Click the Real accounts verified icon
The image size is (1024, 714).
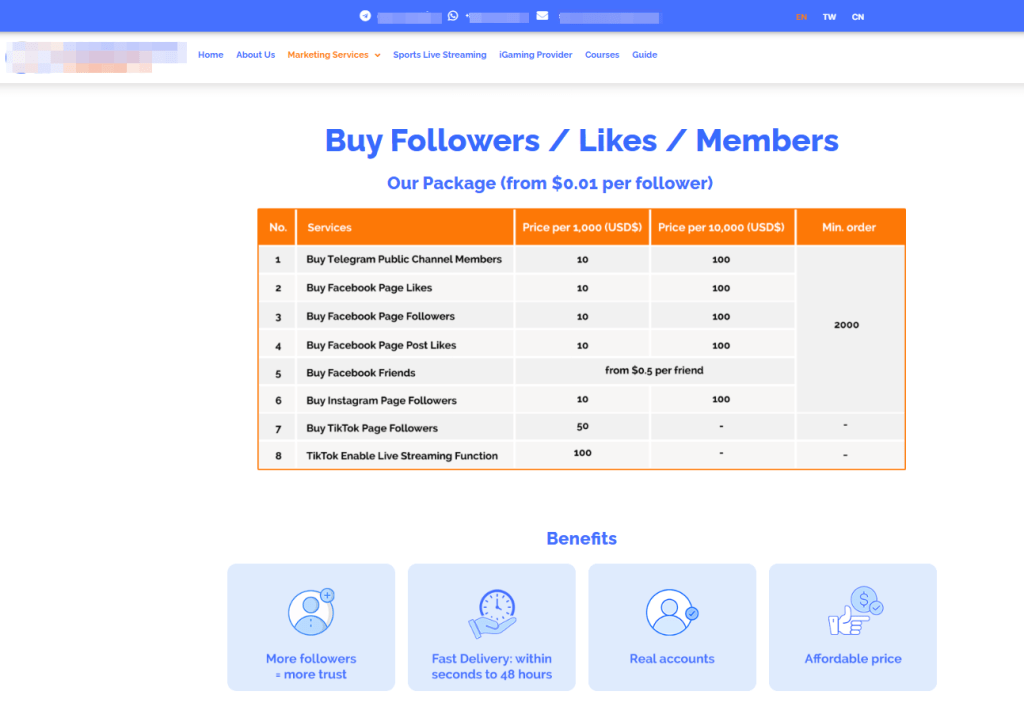tap(672, 612)
